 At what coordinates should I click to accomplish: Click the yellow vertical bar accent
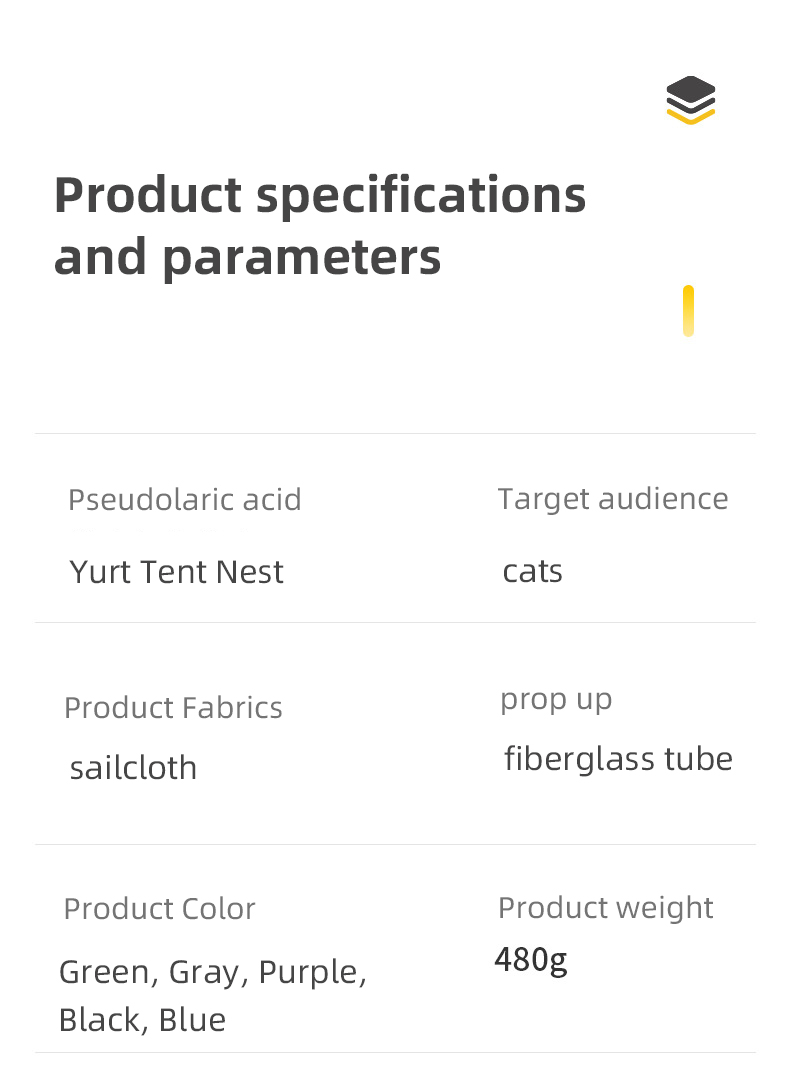coord(688,311)
